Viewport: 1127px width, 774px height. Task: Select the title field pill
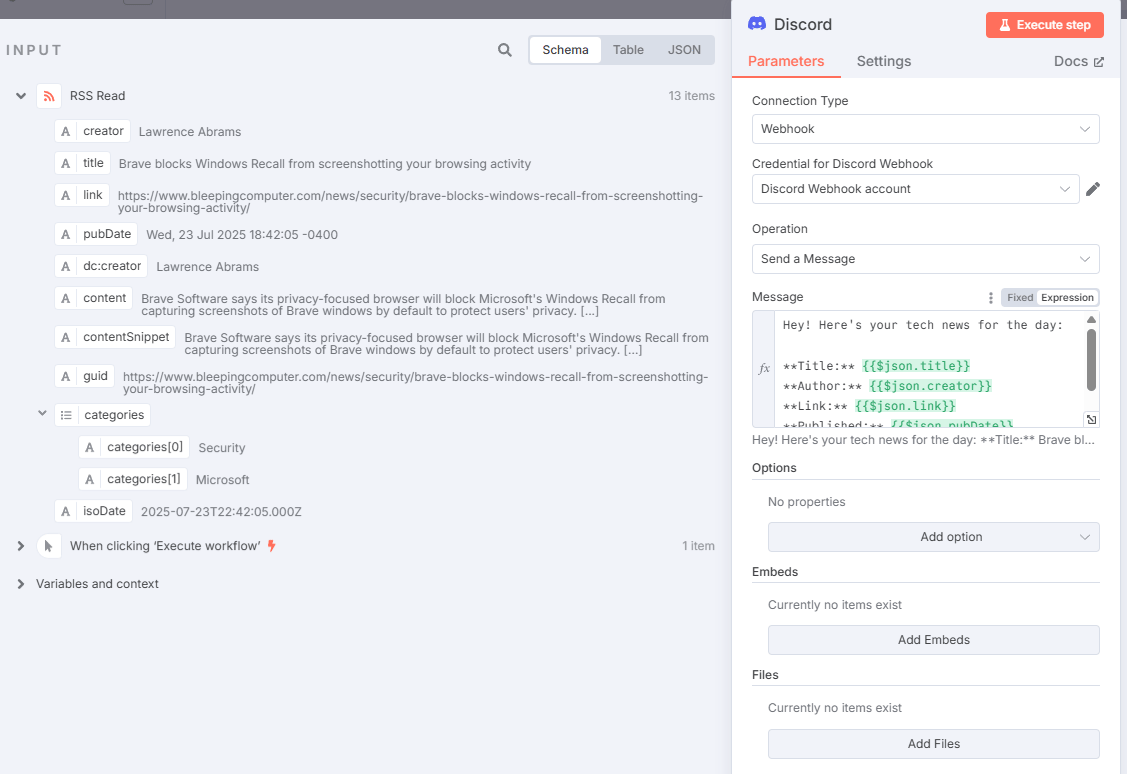coord(83,163)
